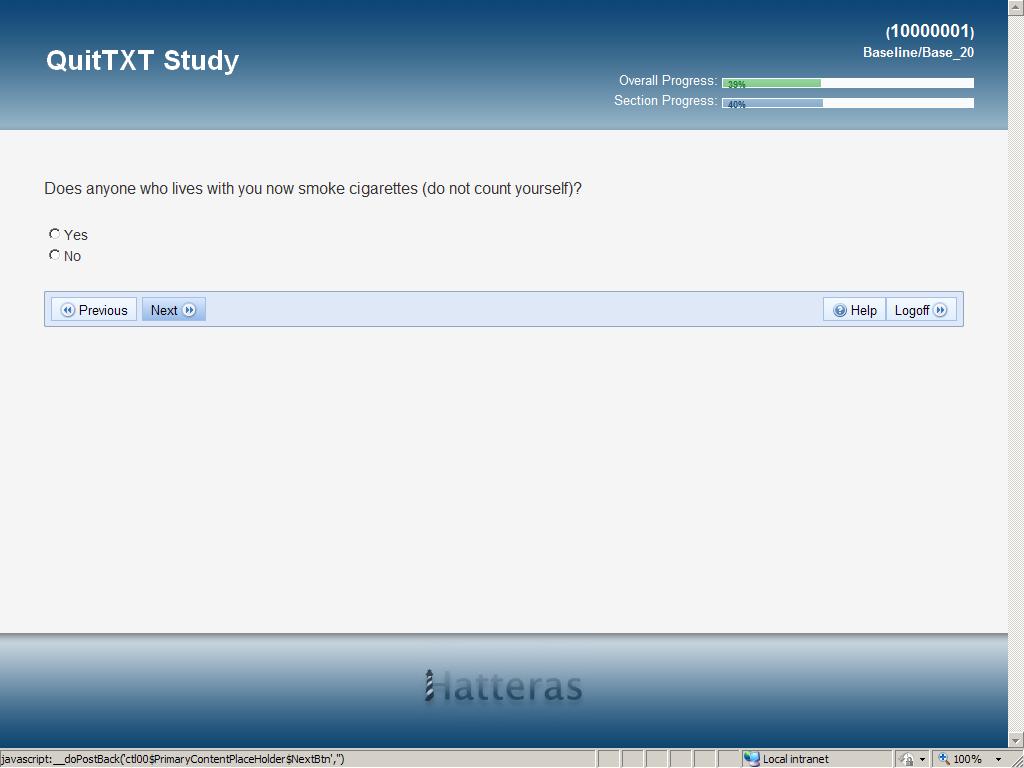Image resolution: width=1024 pixels, height=768 pixels.
Task: Click the scrollbar up arrow
Action: 1016,6
